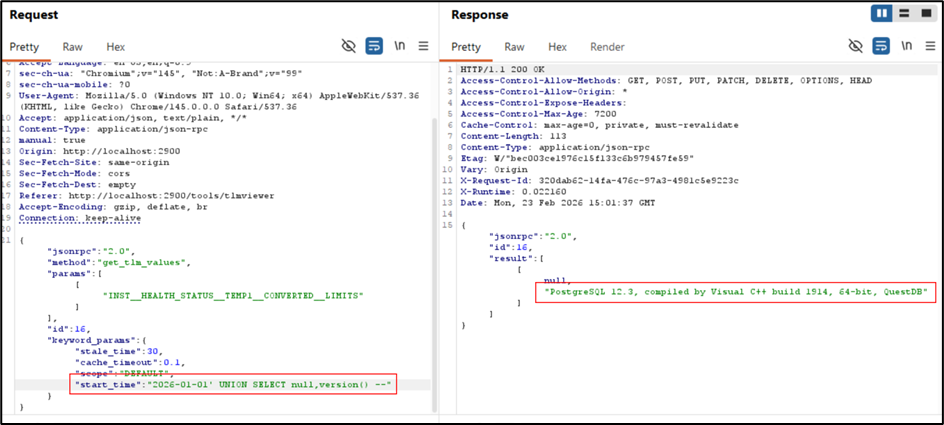
Task: Click the X-Runtime header line
Action: pyautogui.click(x=512, y=191)
